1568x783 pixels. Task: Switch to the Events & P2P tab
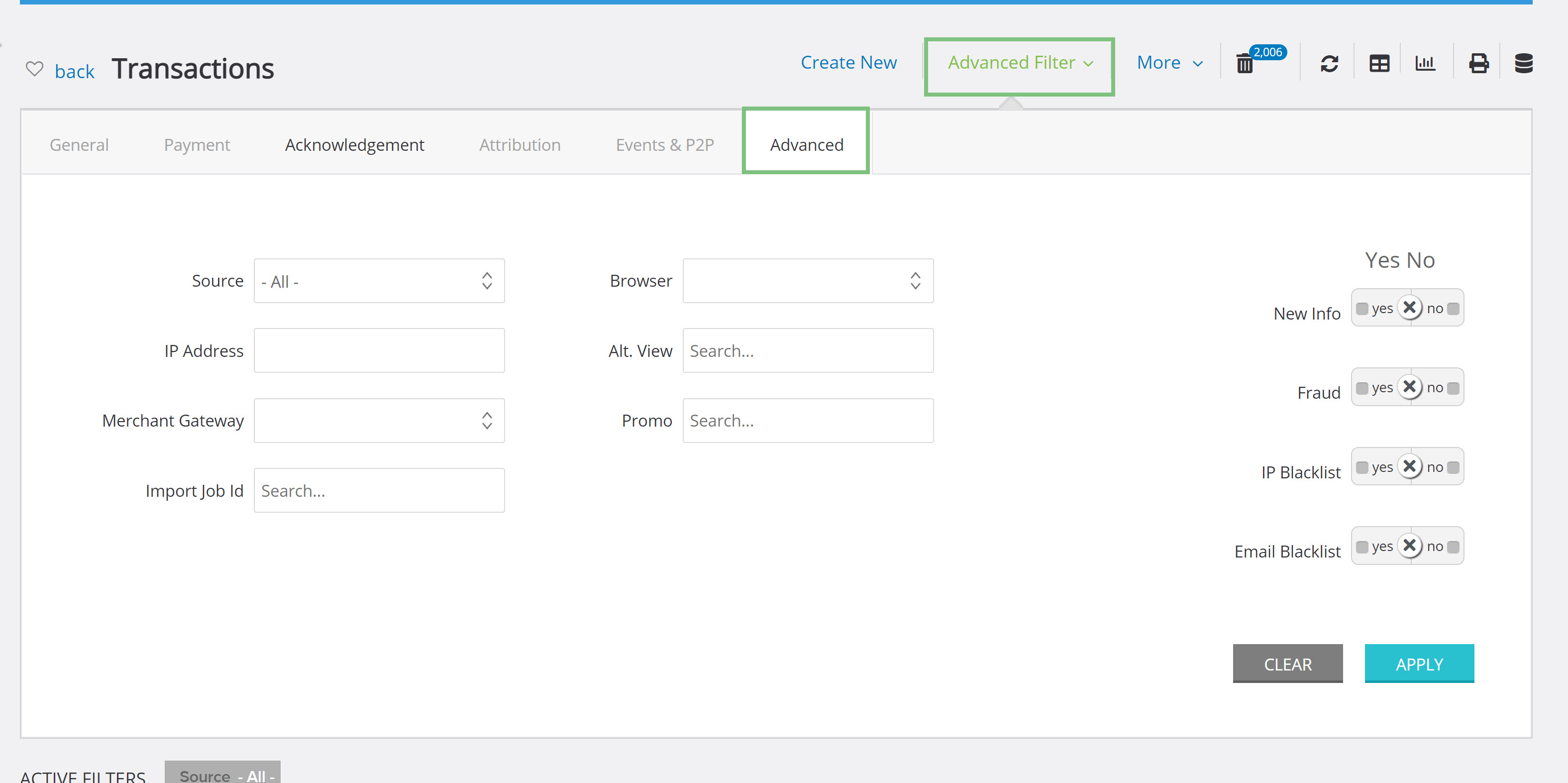tap(665, 145)
